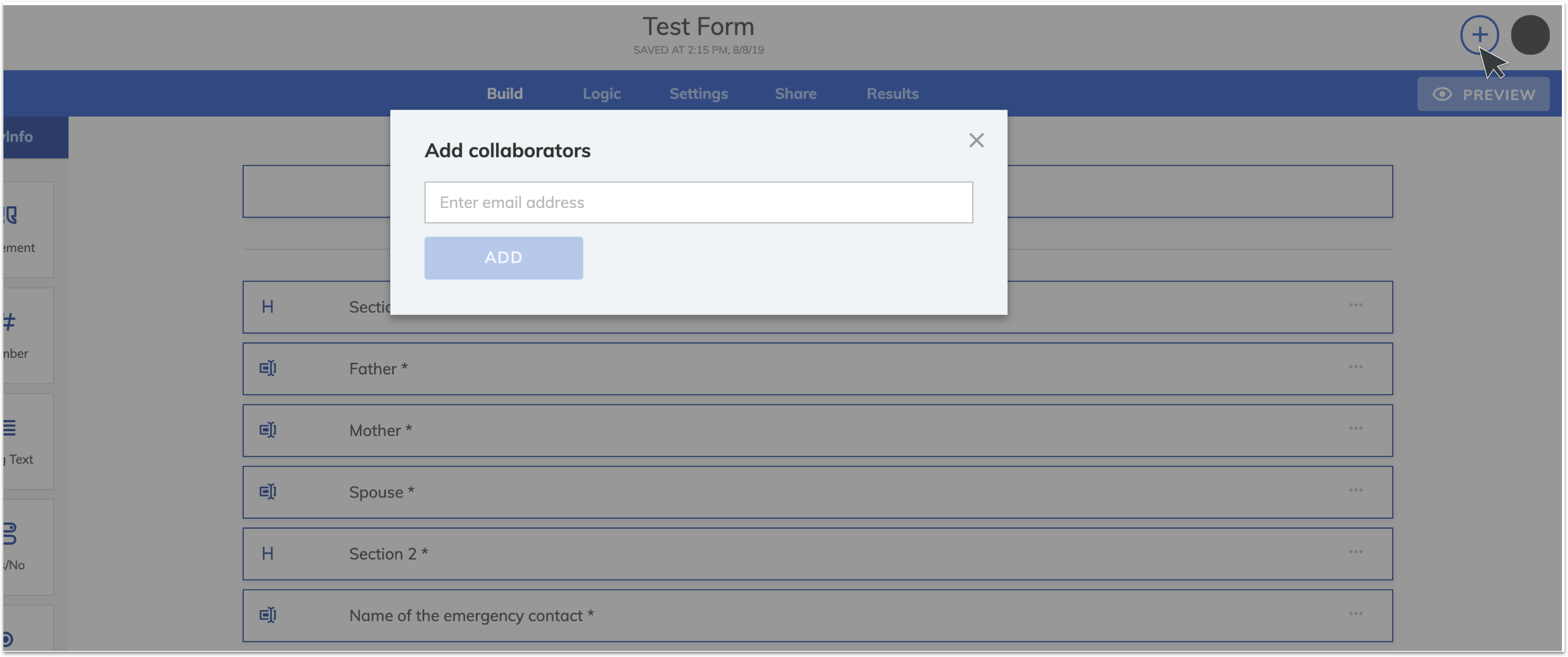1568x657 pixels.
Task: Open three-dot menu for Father row
Action: pos(1355,367)
